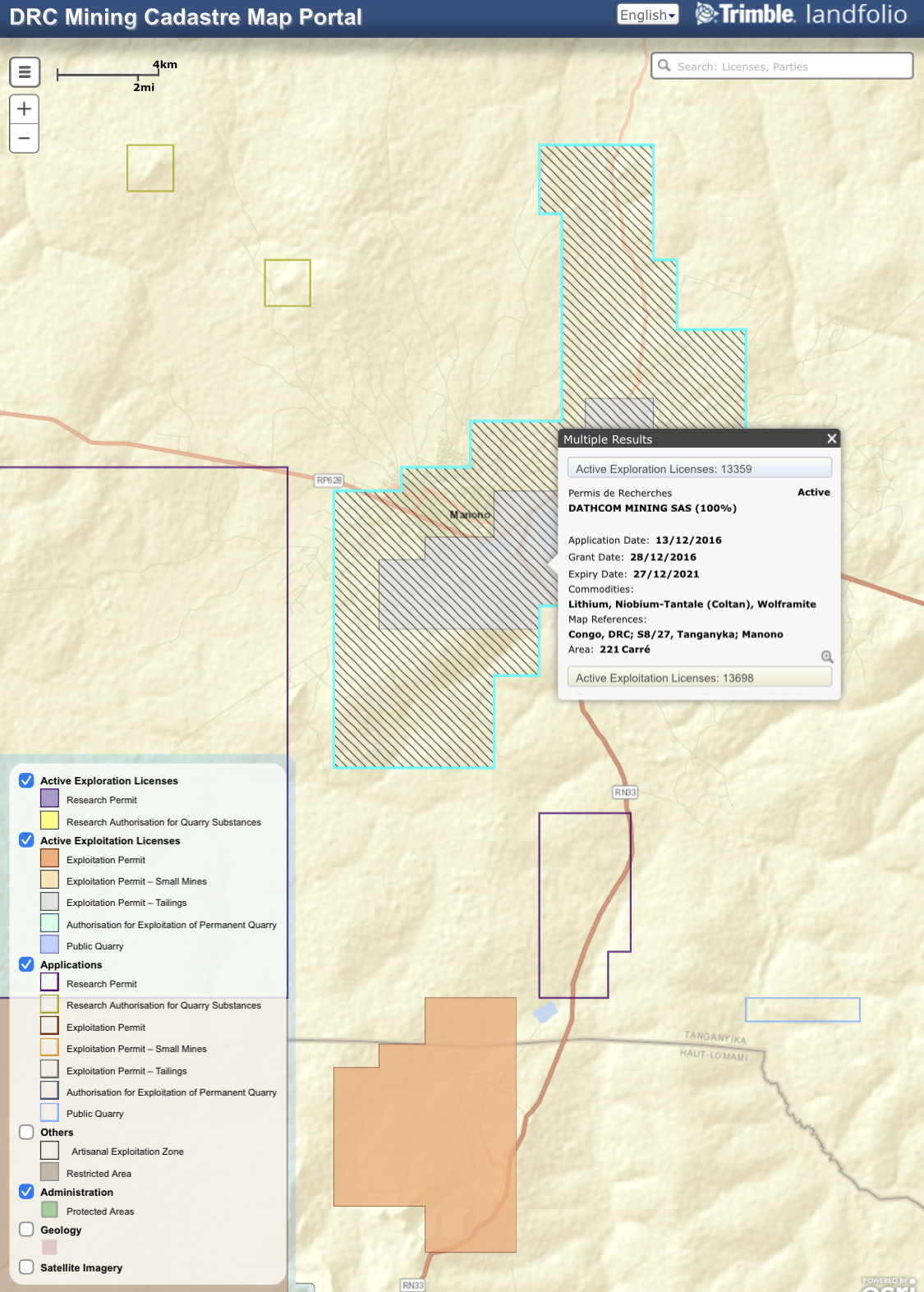Open the hamburger layers menu button
924x1292 pixels.
pyautogui.click(x=25, y=72)
